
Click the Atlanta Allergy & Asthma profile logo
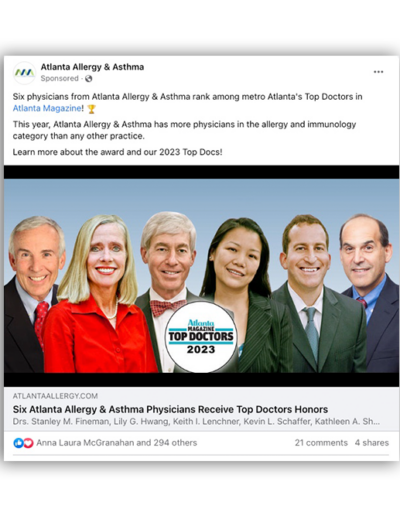pos(24,73)
